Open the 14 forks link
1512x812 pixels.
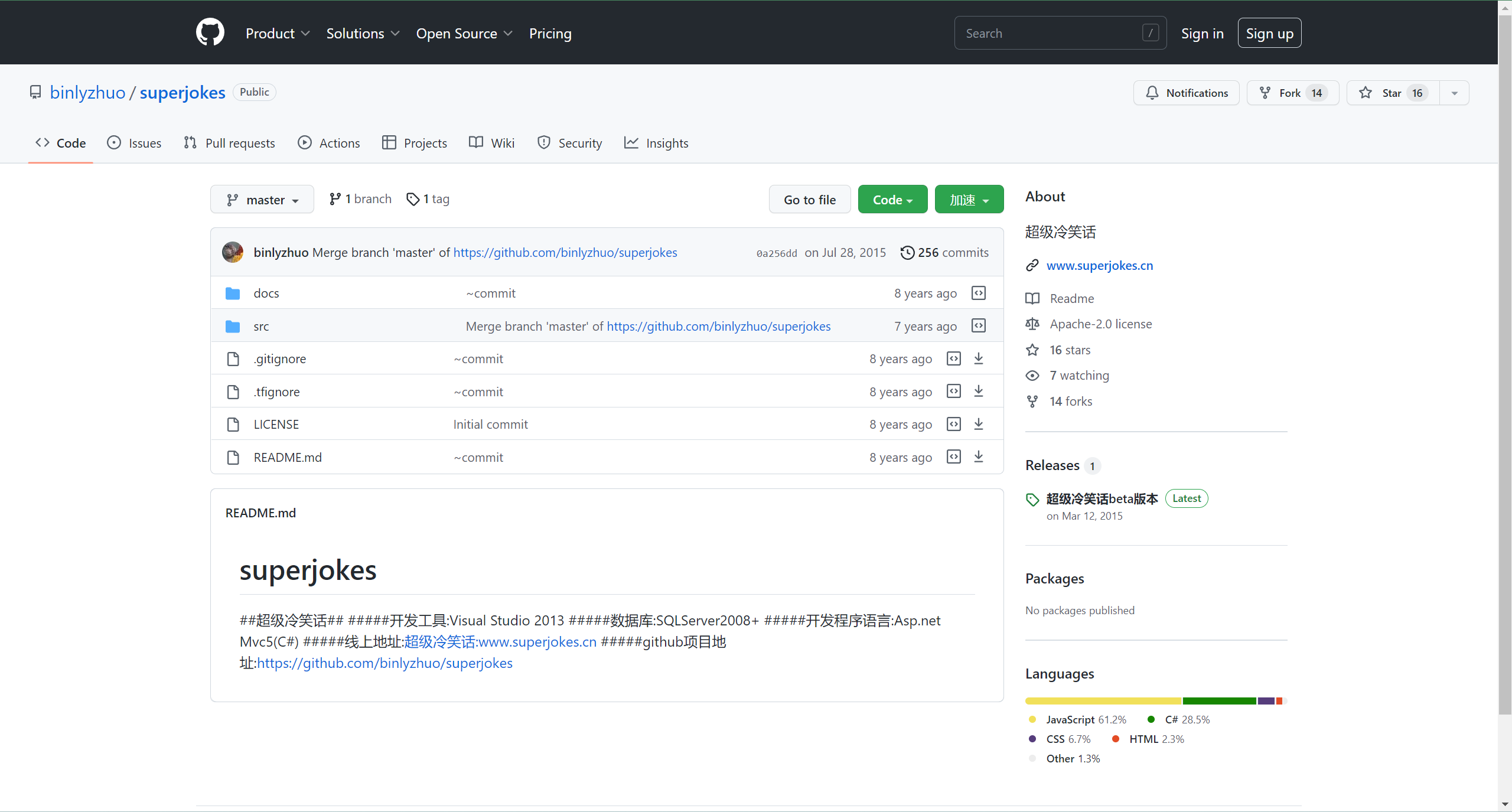tap(1071, 402)
